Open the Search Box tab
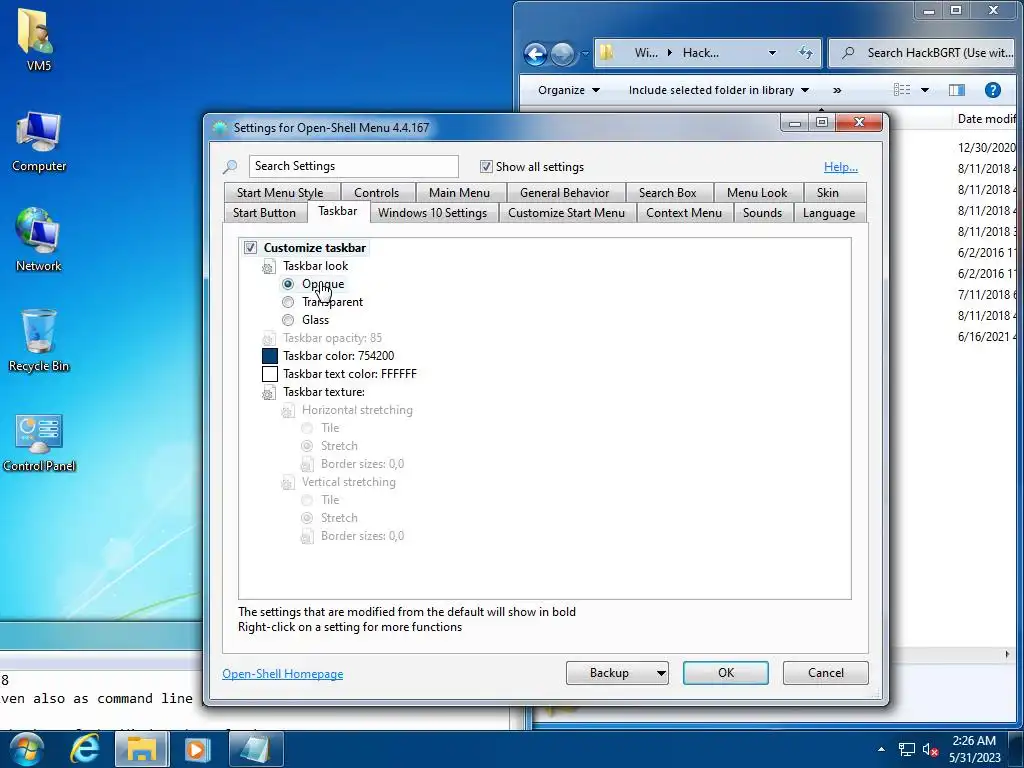The image size is (1024, 768). click(667, 193)
